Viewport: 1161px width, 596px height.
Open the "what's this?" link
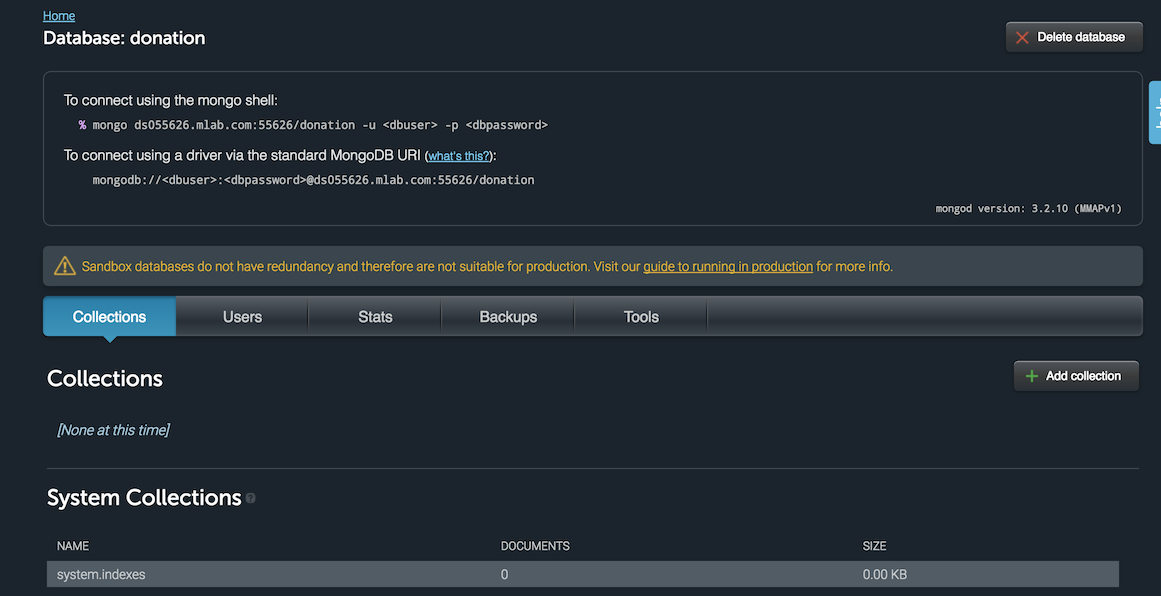pyautogui.click(x=459, y=156)
